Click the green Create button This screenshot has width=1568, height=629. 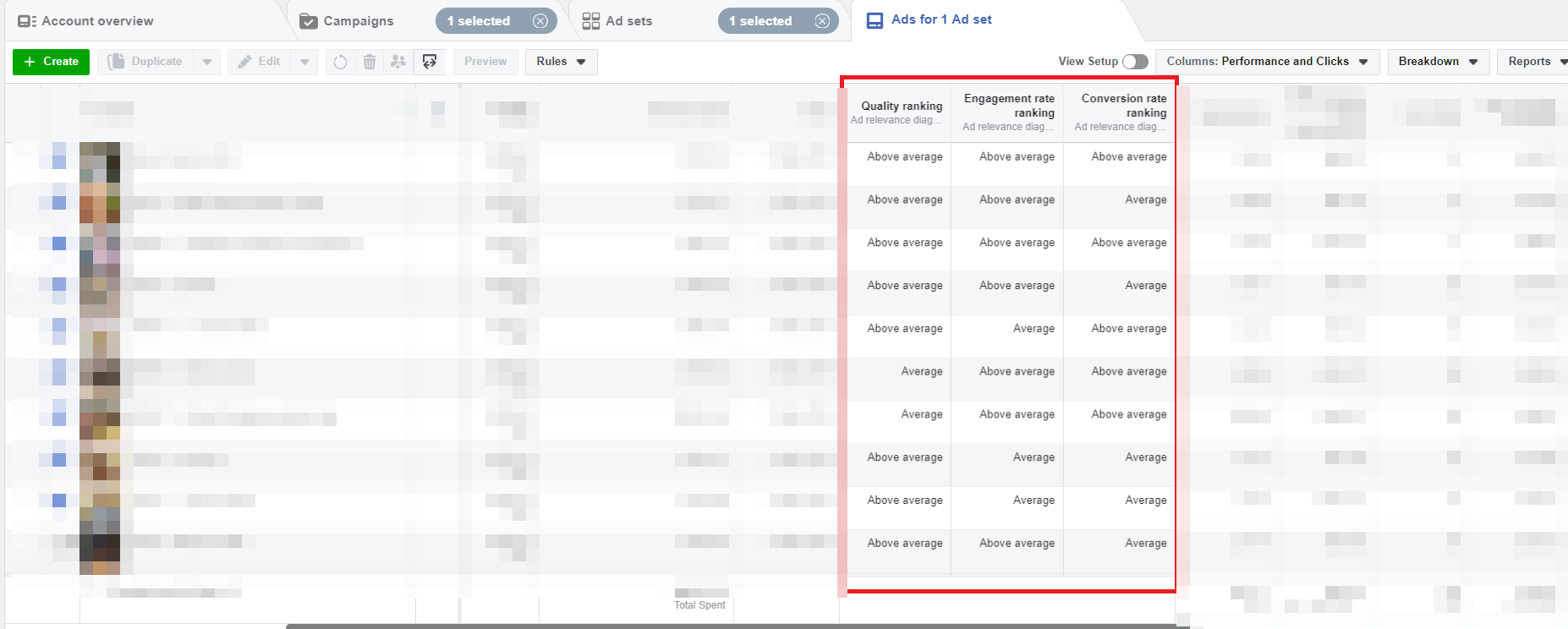coord(51,62)
